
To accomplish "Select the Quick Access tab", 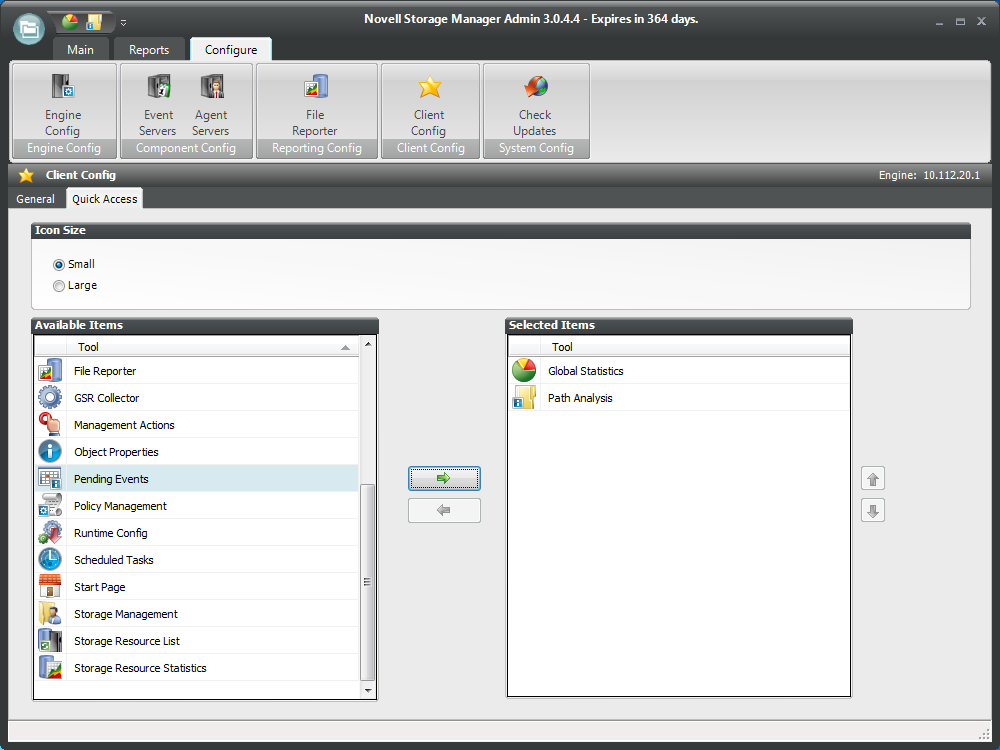I will (105, 199).
